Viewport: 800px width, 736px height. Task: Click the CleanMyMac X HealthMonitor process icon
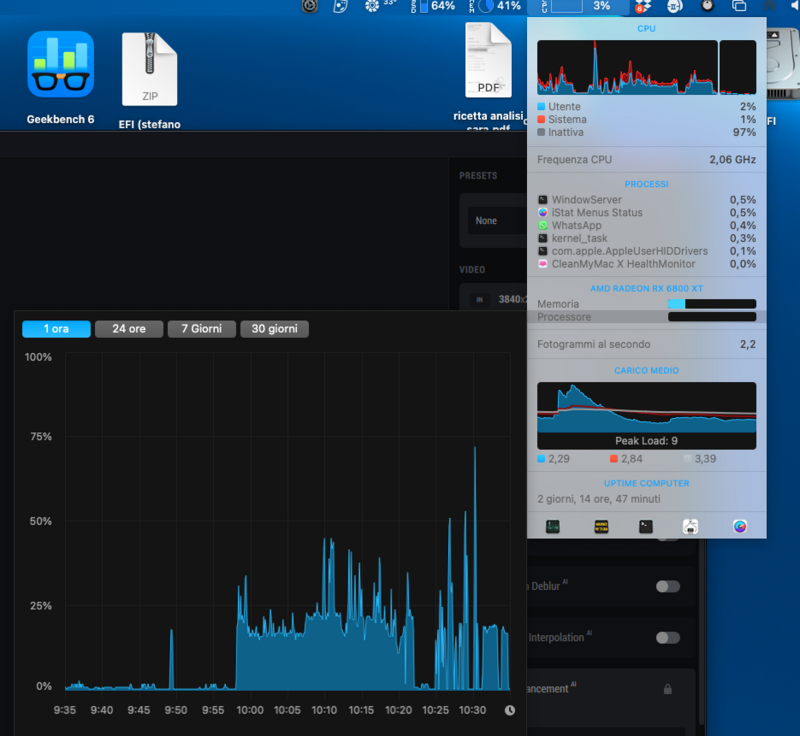(543, 264)
